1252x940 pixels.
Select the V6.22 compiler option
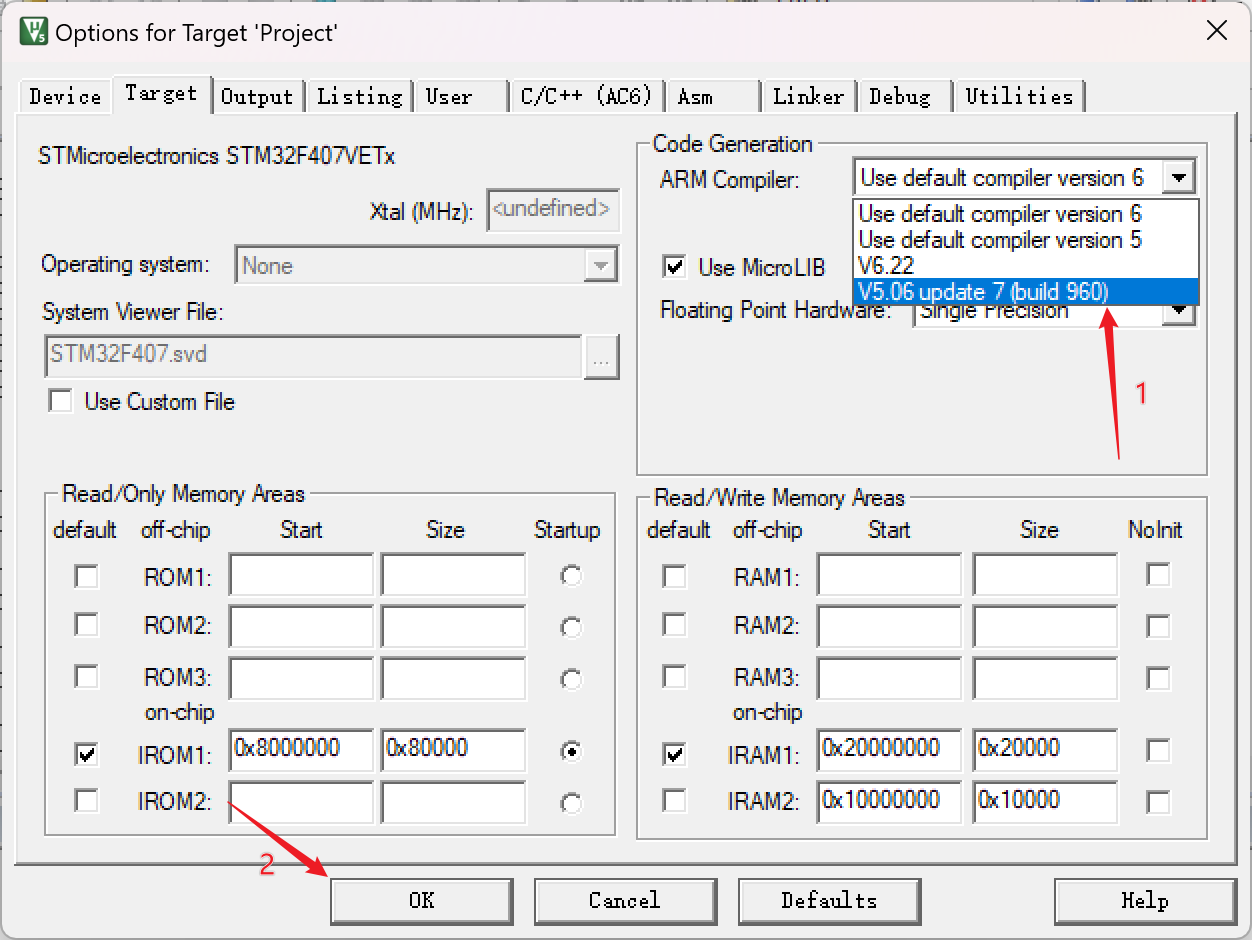[x=1025, y=266]
